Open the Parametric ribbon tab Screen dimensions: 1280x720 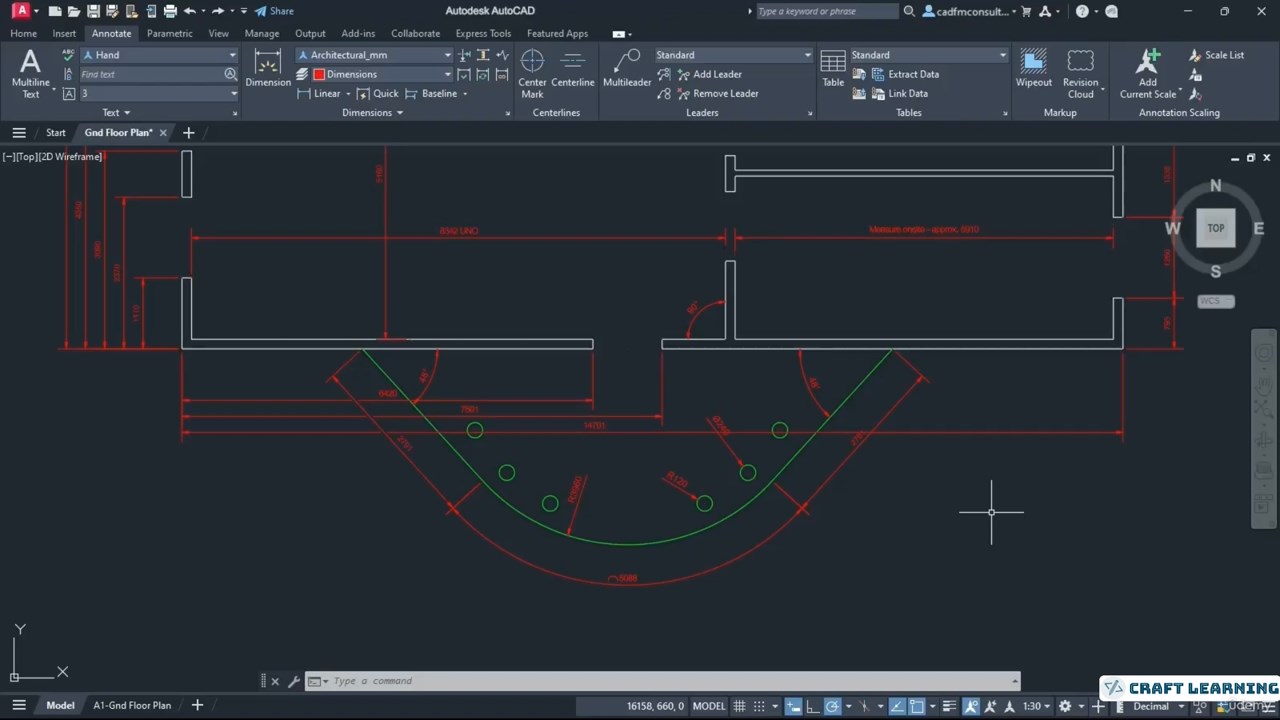click(169, 33)
